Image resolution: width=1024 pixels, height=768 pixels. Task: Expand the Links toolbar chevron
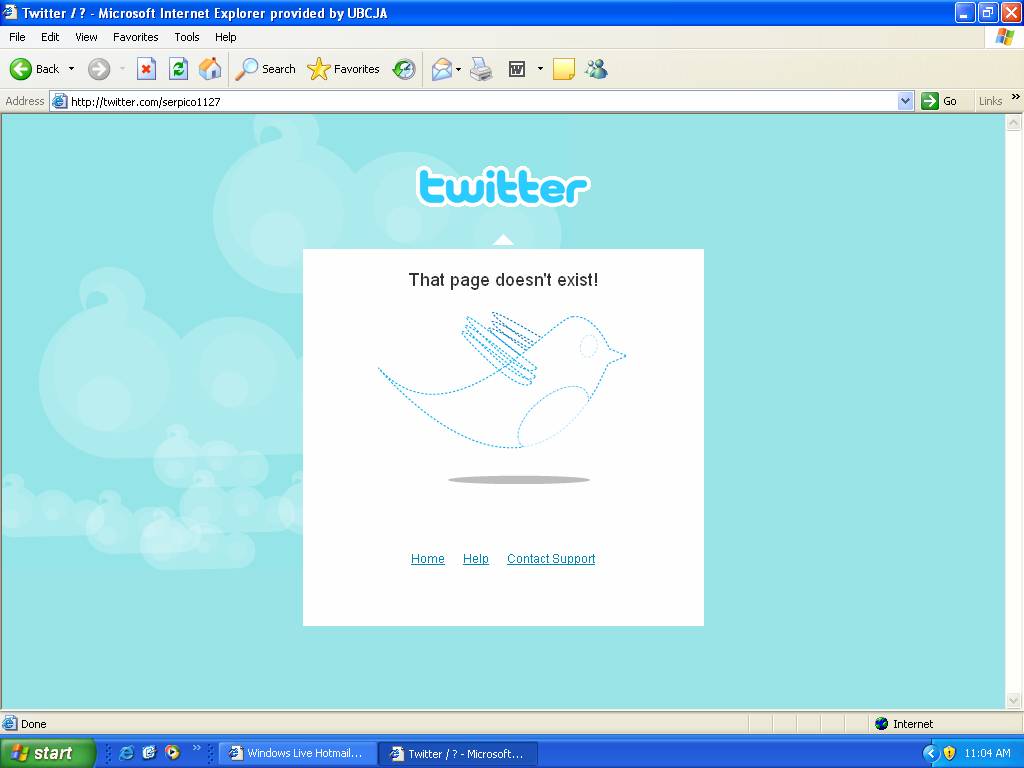click(1016, 97)
